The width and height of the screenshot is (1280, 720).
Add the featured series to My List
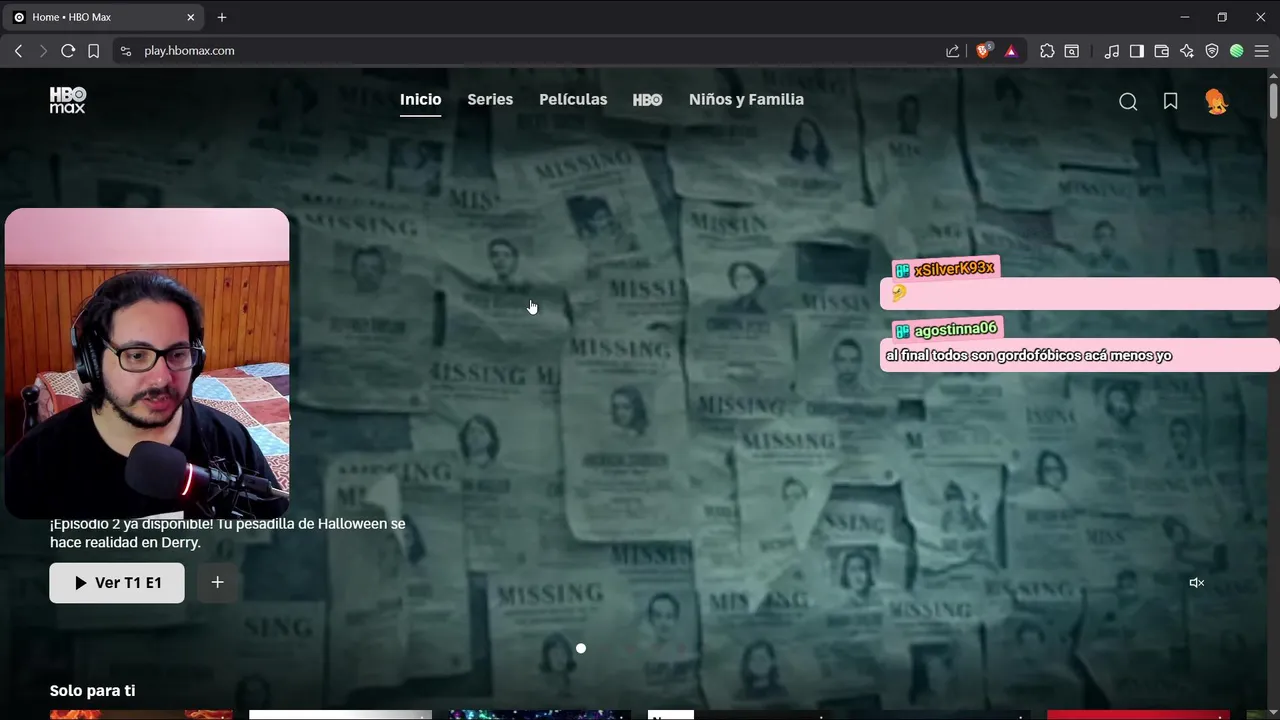(217, 583)
